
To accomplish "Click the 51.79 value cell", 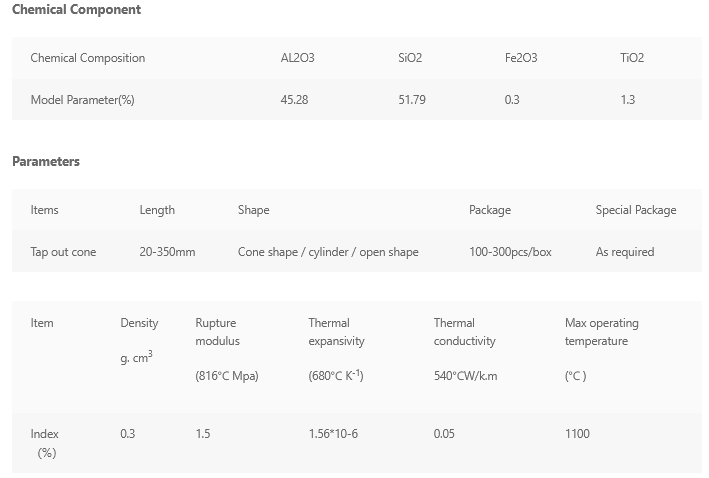I will point(412,100).
